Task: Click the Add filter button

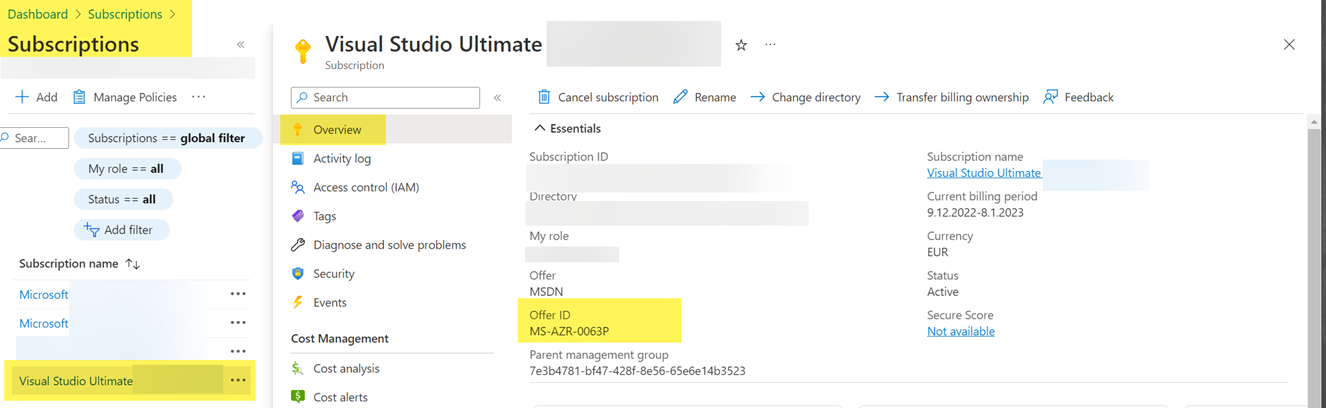Action: pos(121,229)
